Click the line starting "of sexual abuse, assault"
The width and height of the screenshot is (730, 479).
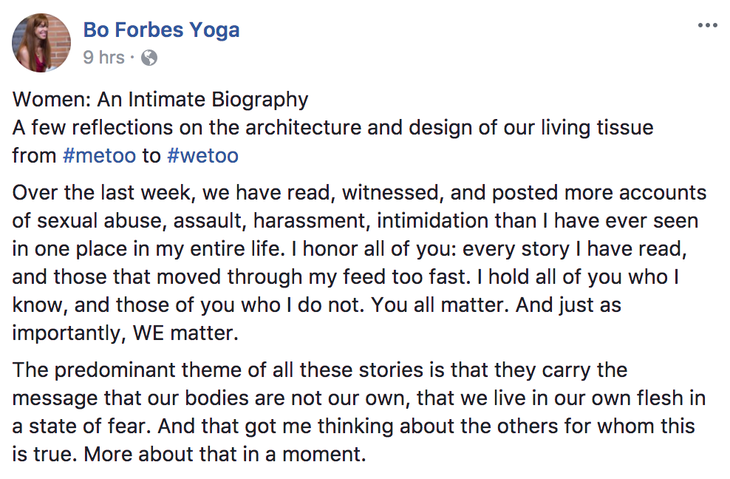(355, 221)
